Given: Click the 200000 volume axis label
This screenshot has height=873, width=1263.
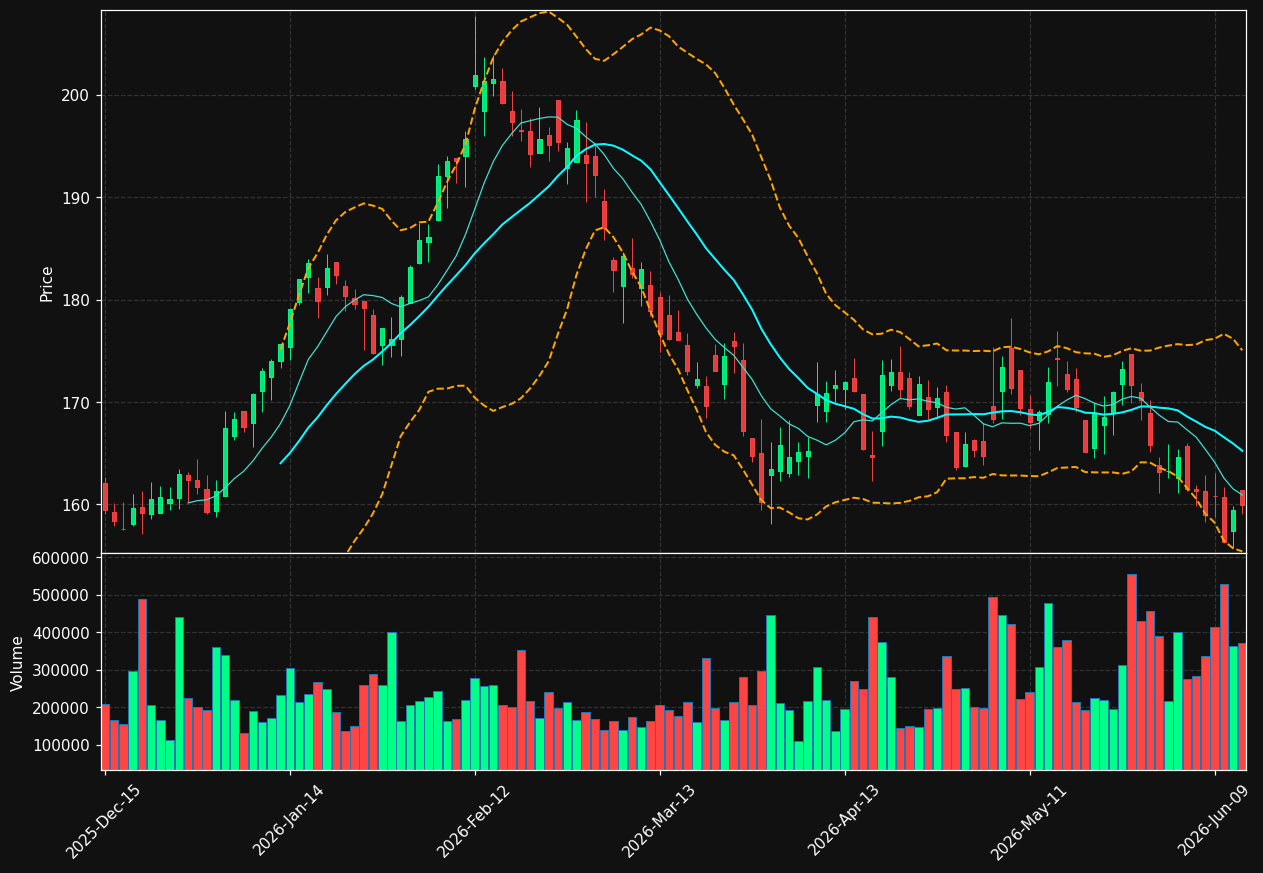Looking at the screenshot, I should click(x=62, y=708).
